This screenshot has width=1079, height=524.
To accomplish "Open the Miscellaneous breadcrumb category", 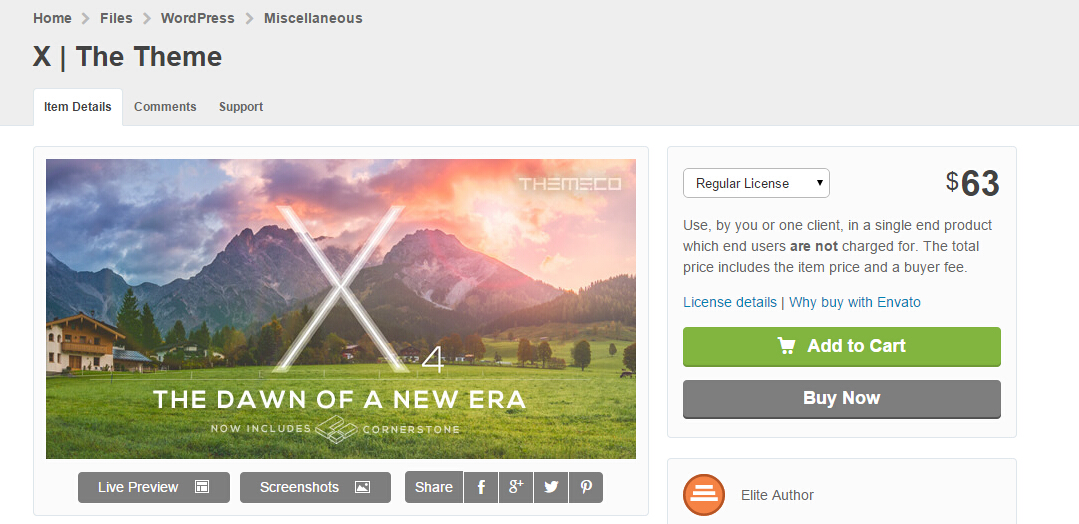I will 313,19.
